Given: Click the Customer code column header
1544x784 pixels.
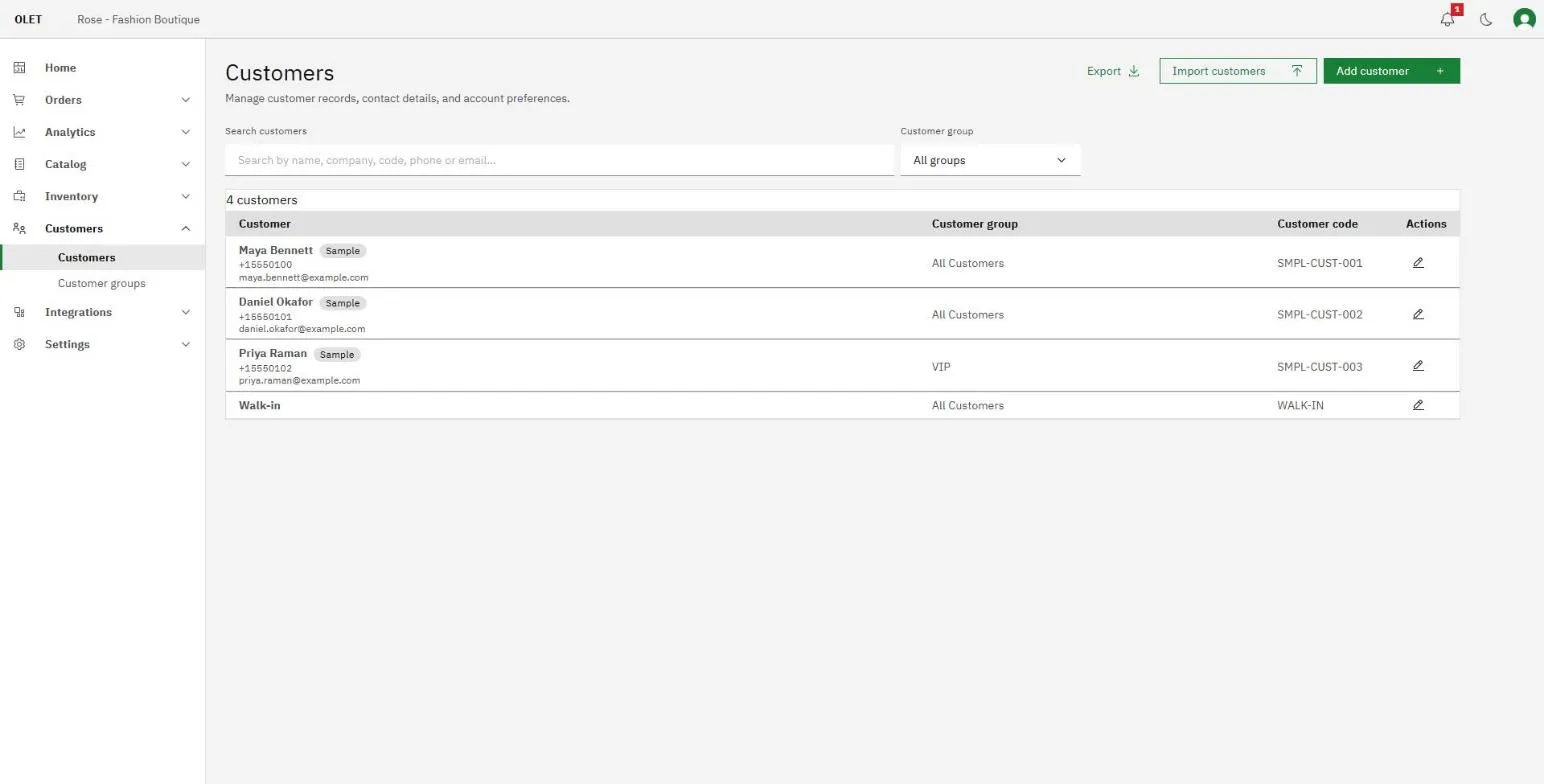Looking at the screenshot, I should (x=1317, y=224).
